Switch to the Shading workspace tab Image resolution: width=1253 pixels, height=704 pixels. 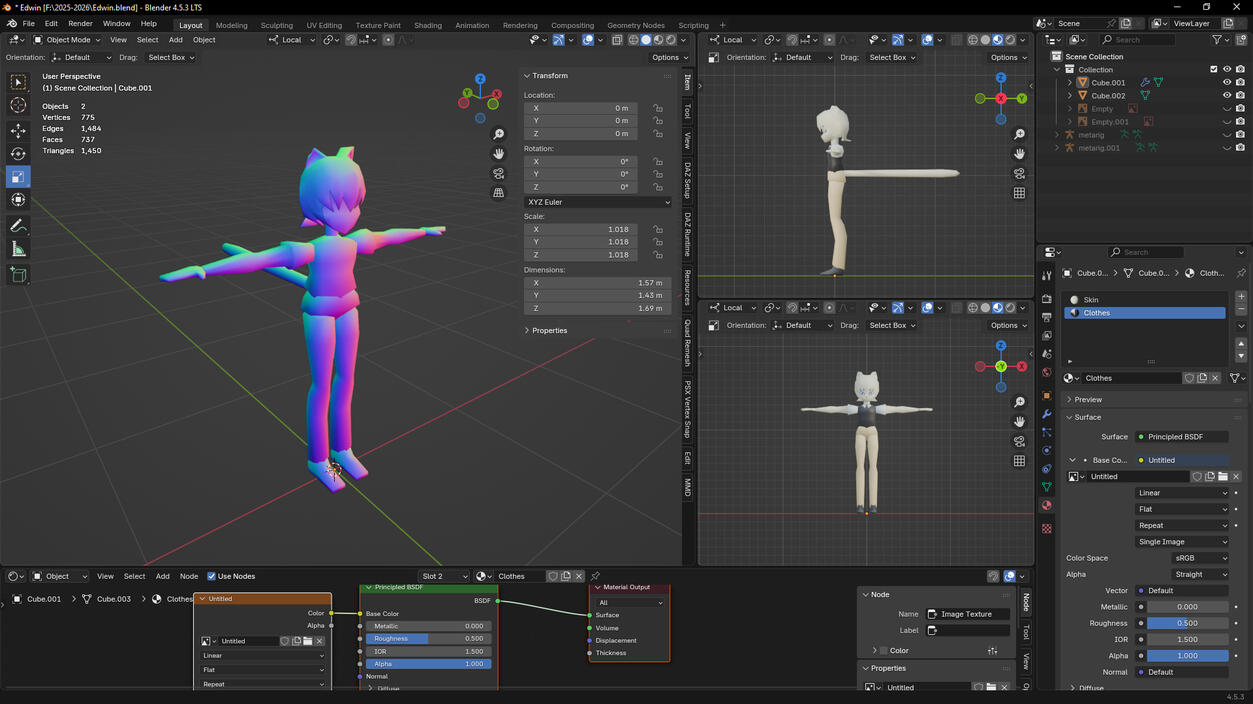tap(428, 25)
